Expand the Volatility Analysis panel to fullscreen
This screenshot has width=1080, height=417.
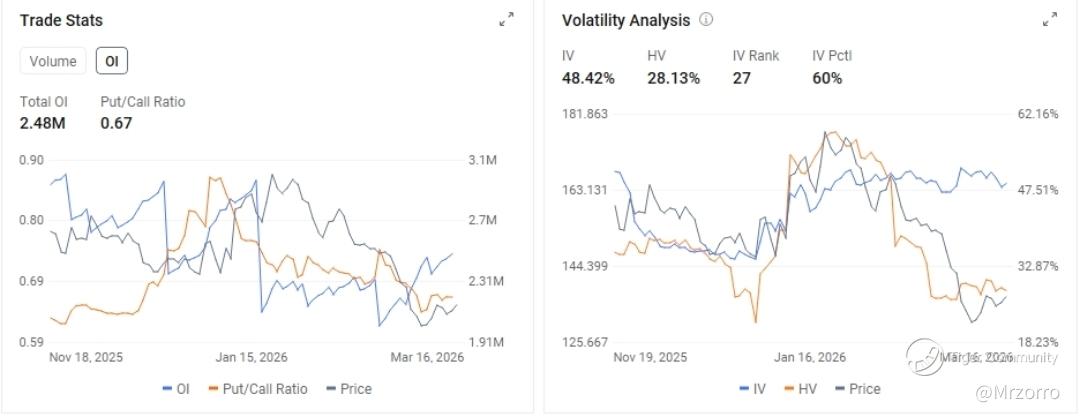coord(1049,19)
